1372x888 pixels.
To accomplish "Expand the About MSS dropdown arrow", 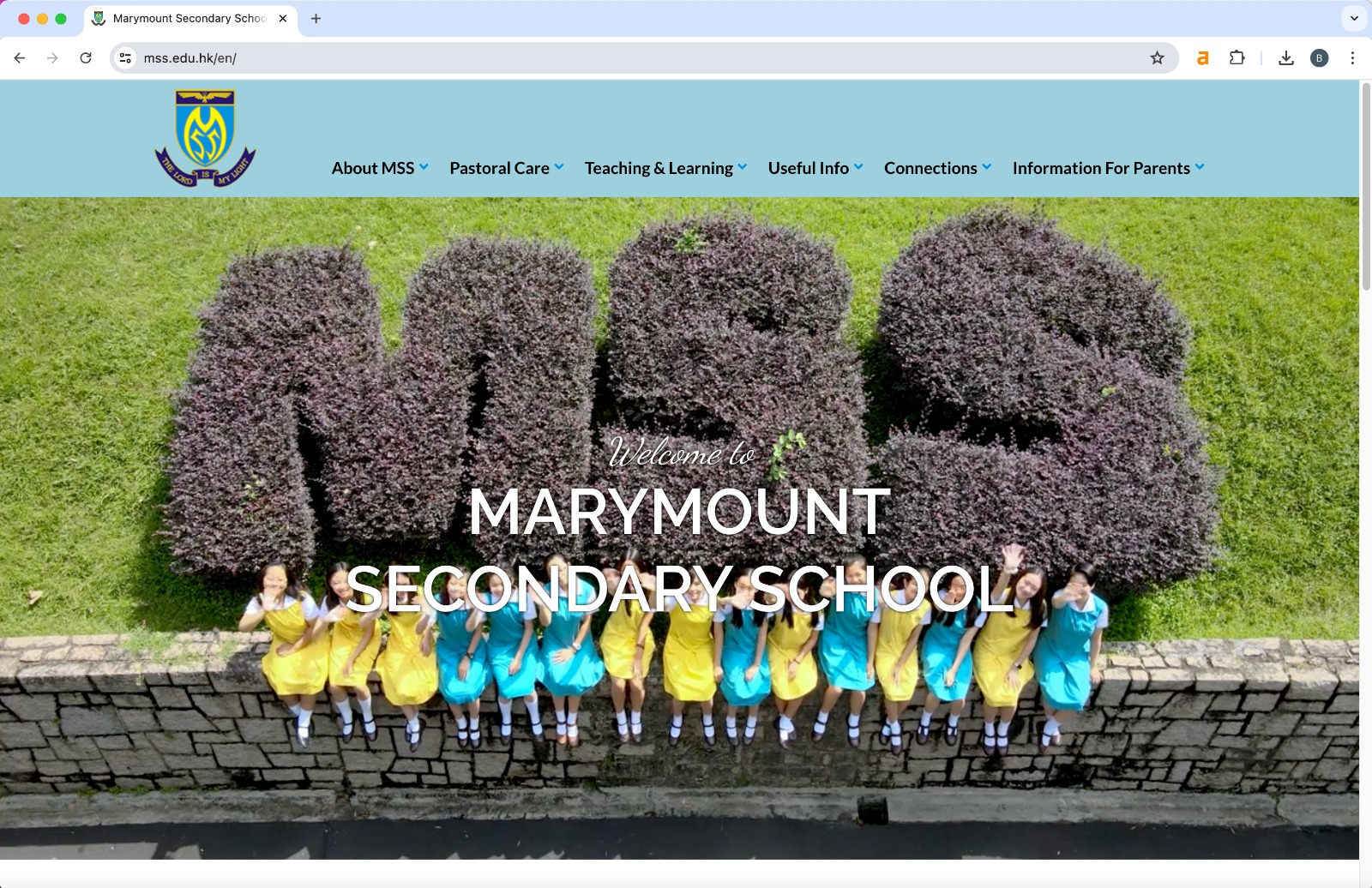I will 424,167.
